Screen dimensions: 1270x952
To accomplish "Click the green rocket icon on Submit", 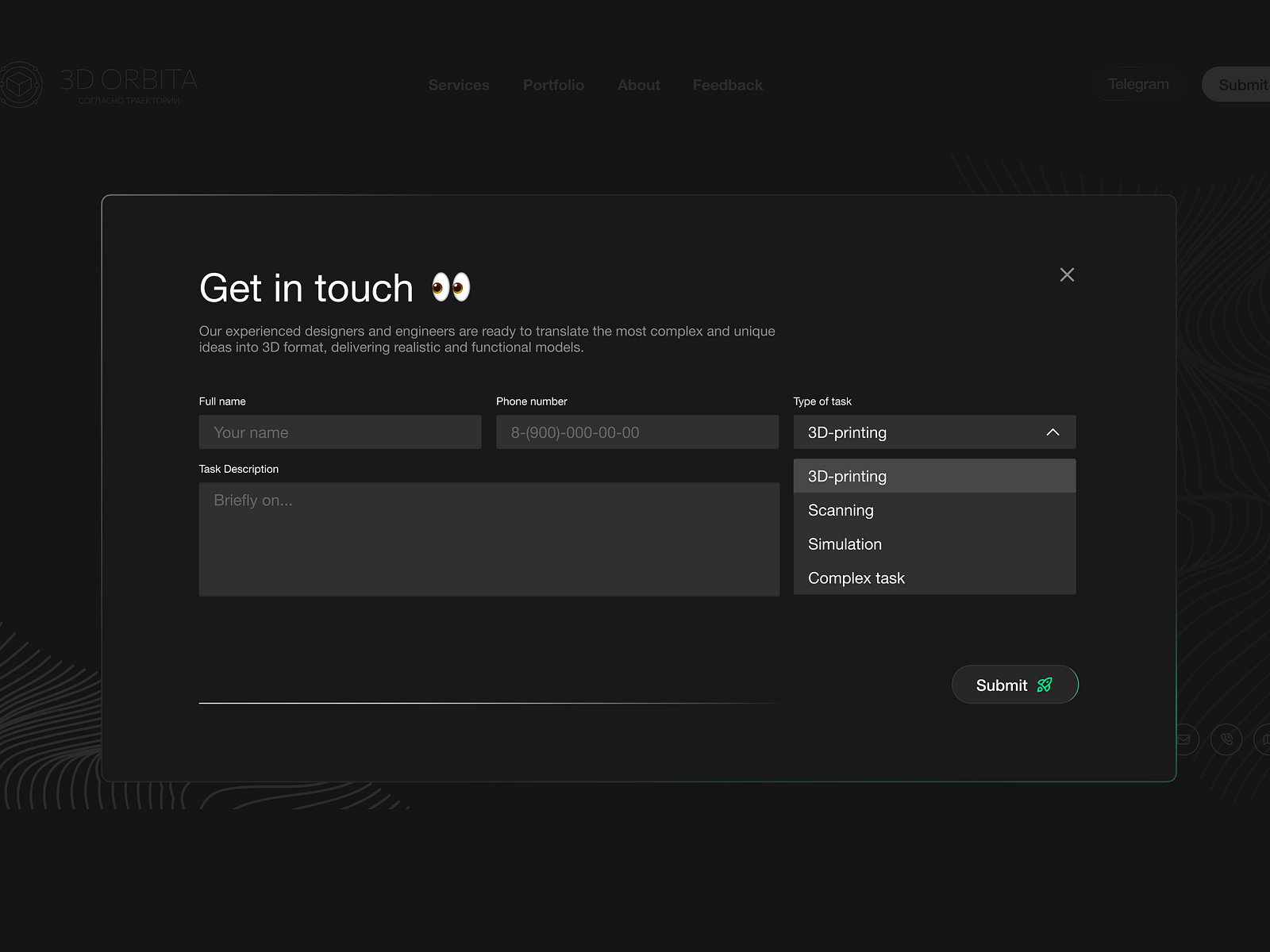I will [x=1045, y=685].
